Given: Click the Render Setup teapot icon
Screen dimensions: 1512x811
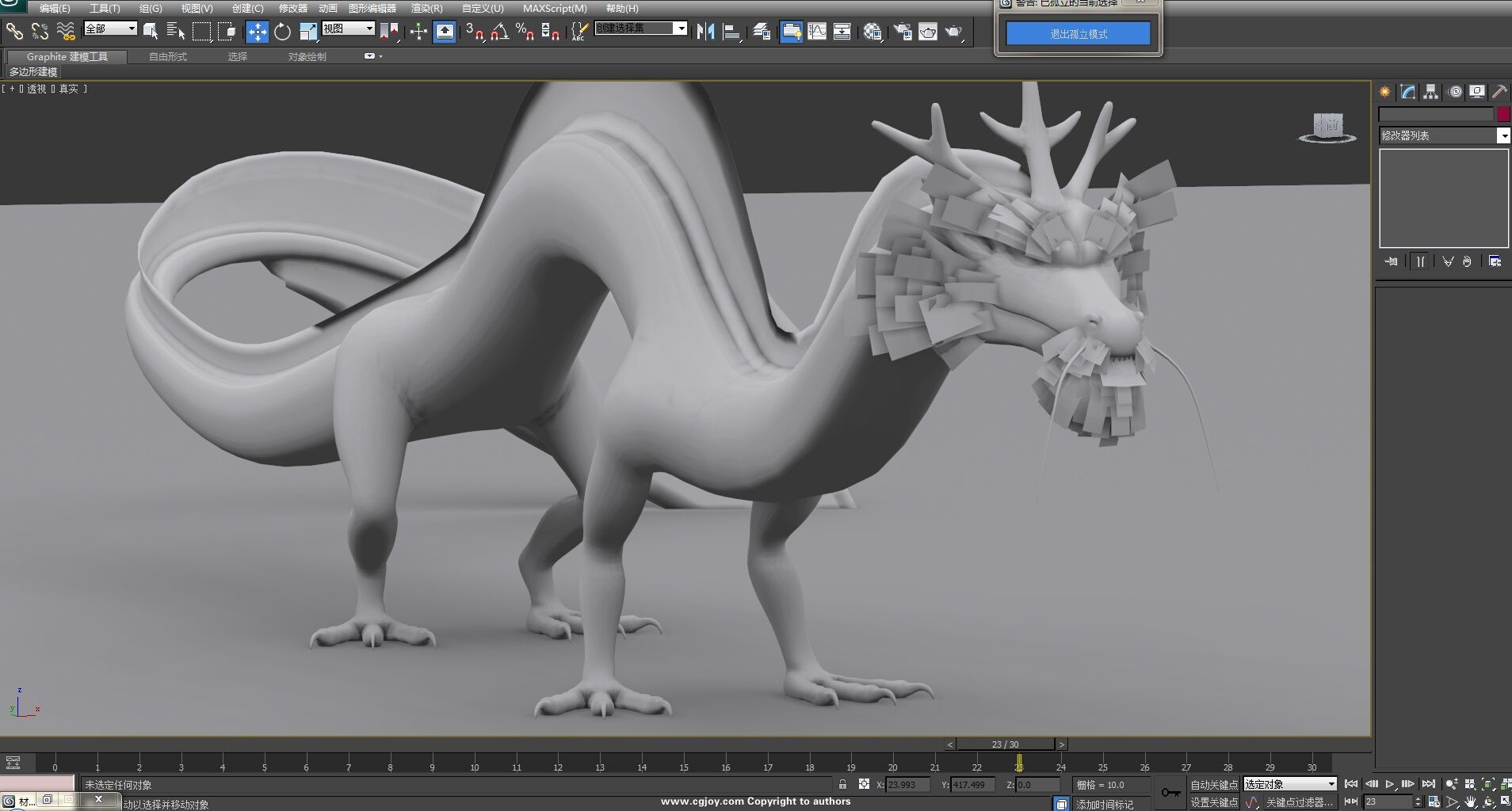Looking at the screenshot, I should point(903,32).
